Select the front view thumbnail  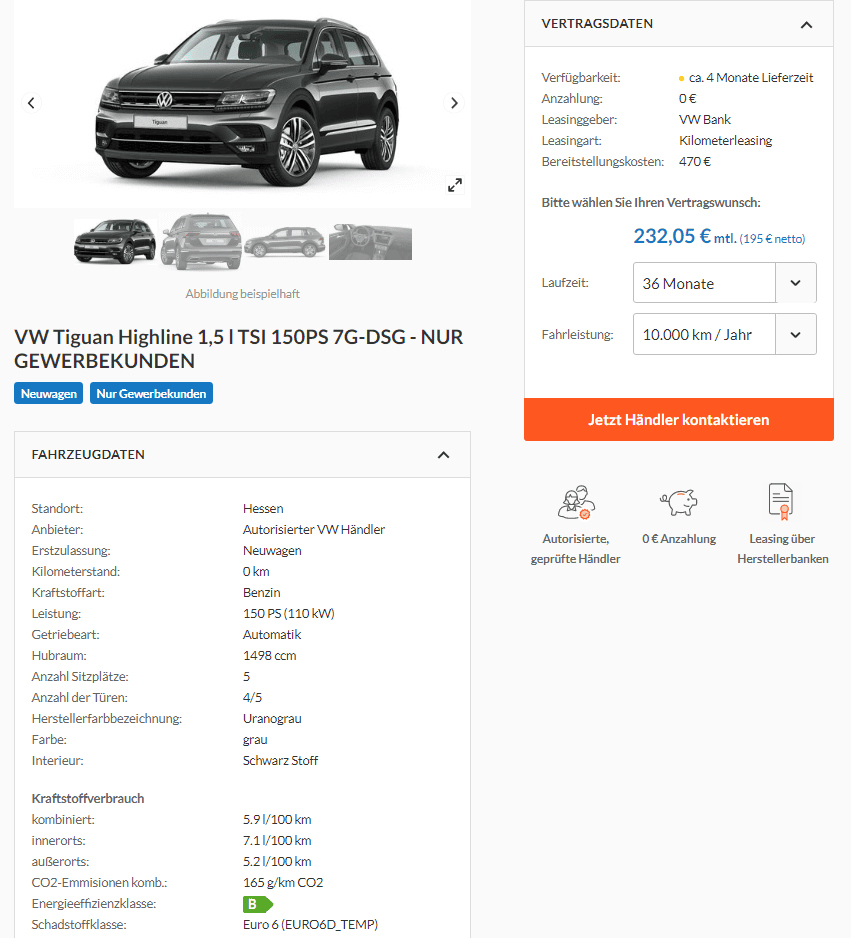coord(115,242)
